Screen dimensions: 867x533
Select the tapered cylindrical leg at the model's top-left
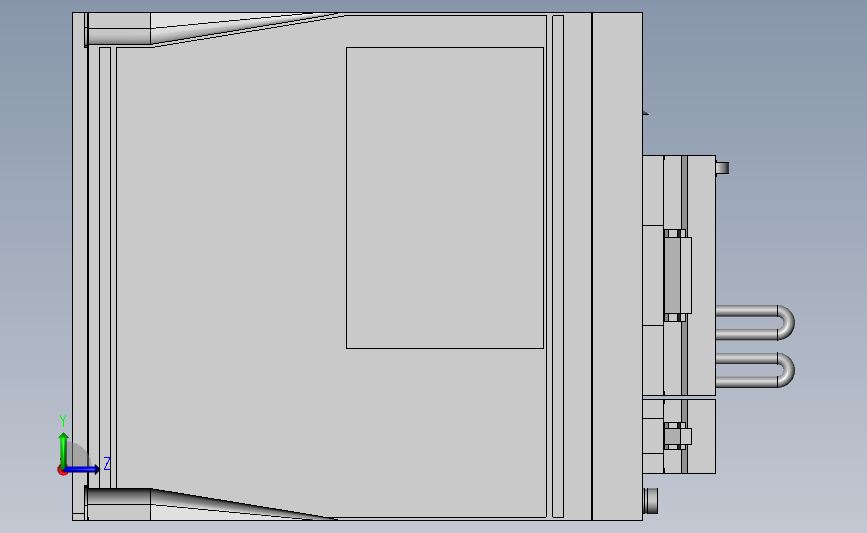pos(213,29)
